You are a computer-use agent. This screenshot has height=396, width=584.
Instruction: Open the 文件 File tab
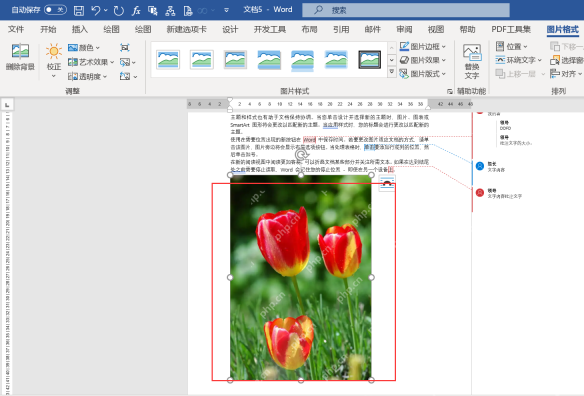tap(16, 29)
